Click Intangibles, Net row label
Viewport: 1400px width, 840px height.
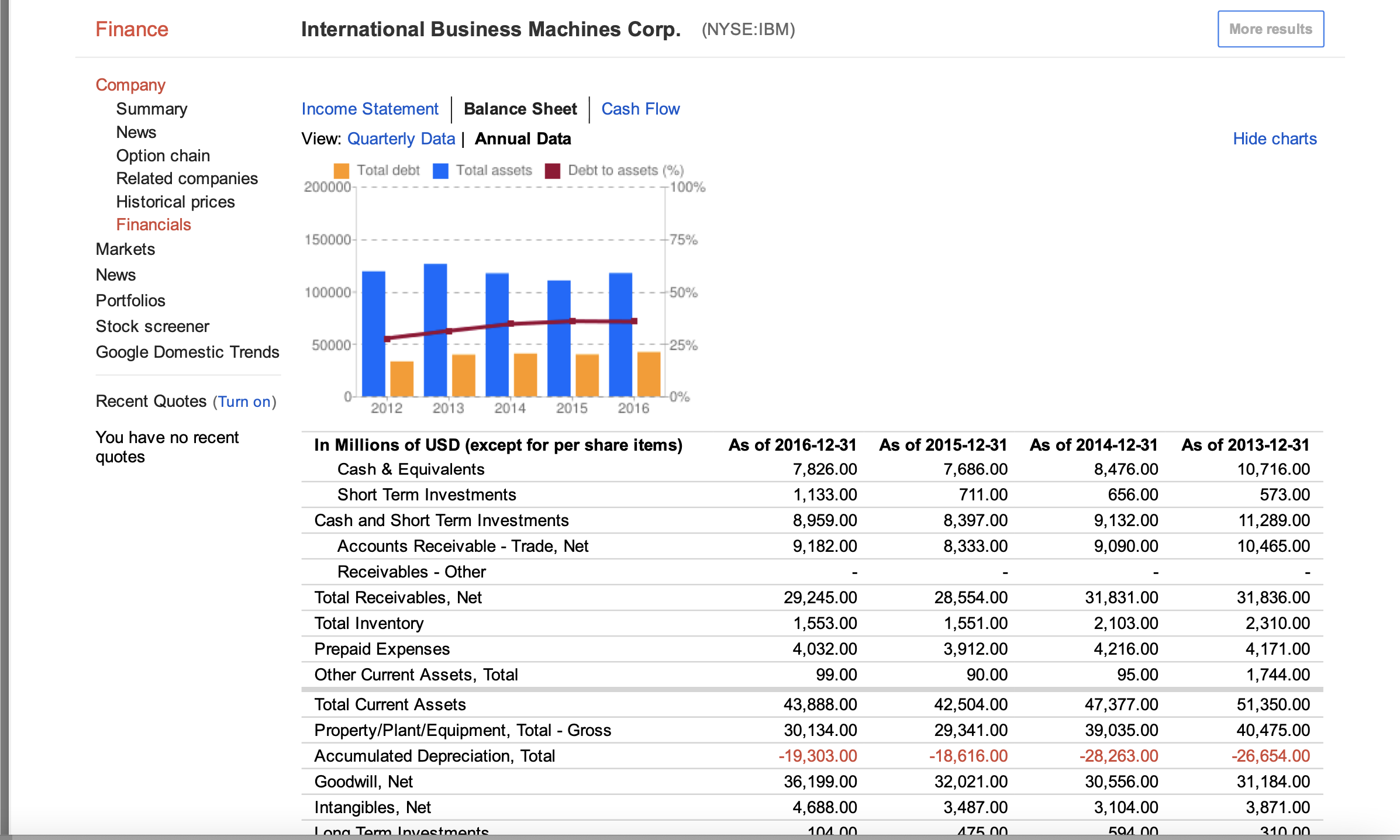(x=373, y=807)
